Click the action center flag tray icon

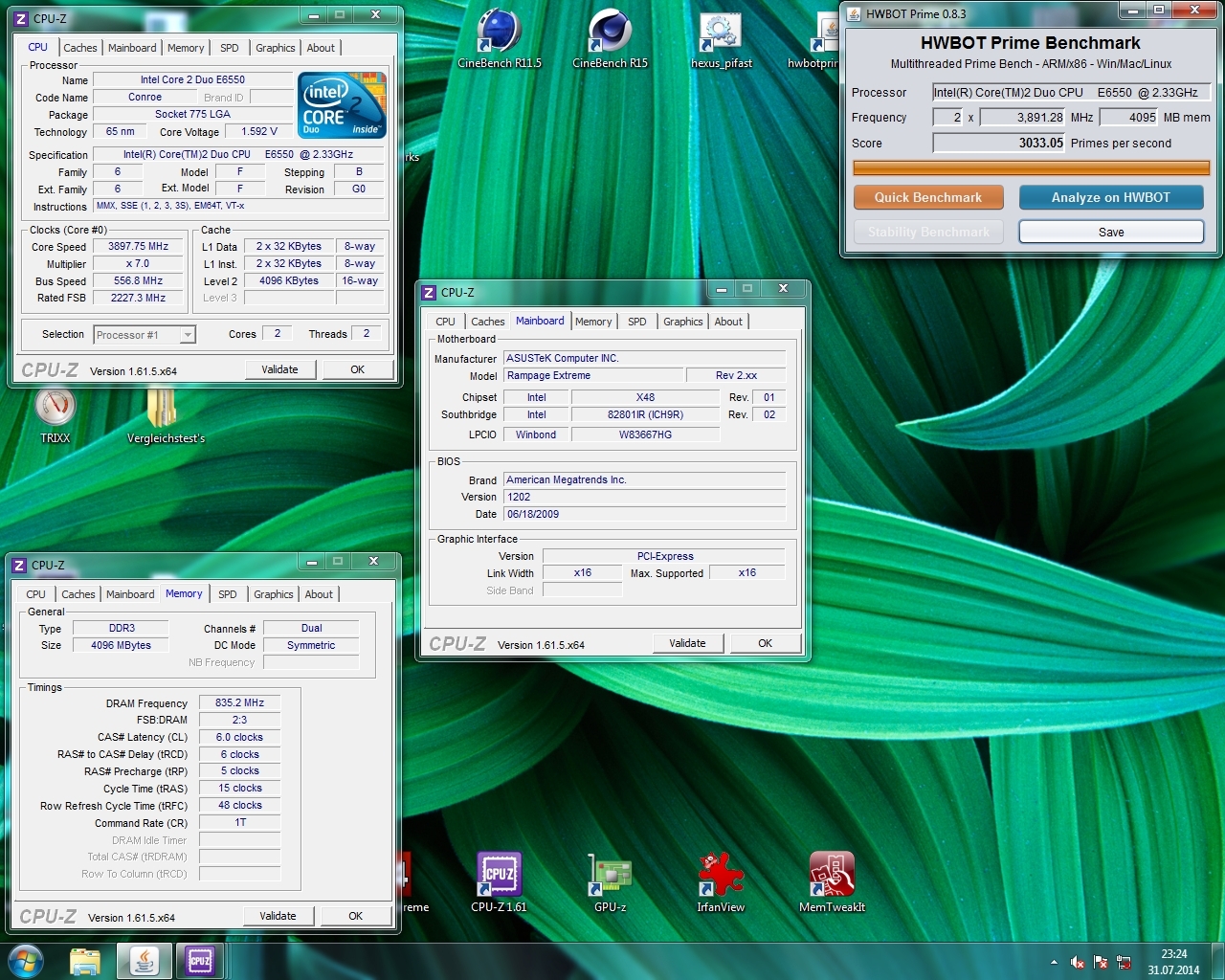(x=1101, y=962)
